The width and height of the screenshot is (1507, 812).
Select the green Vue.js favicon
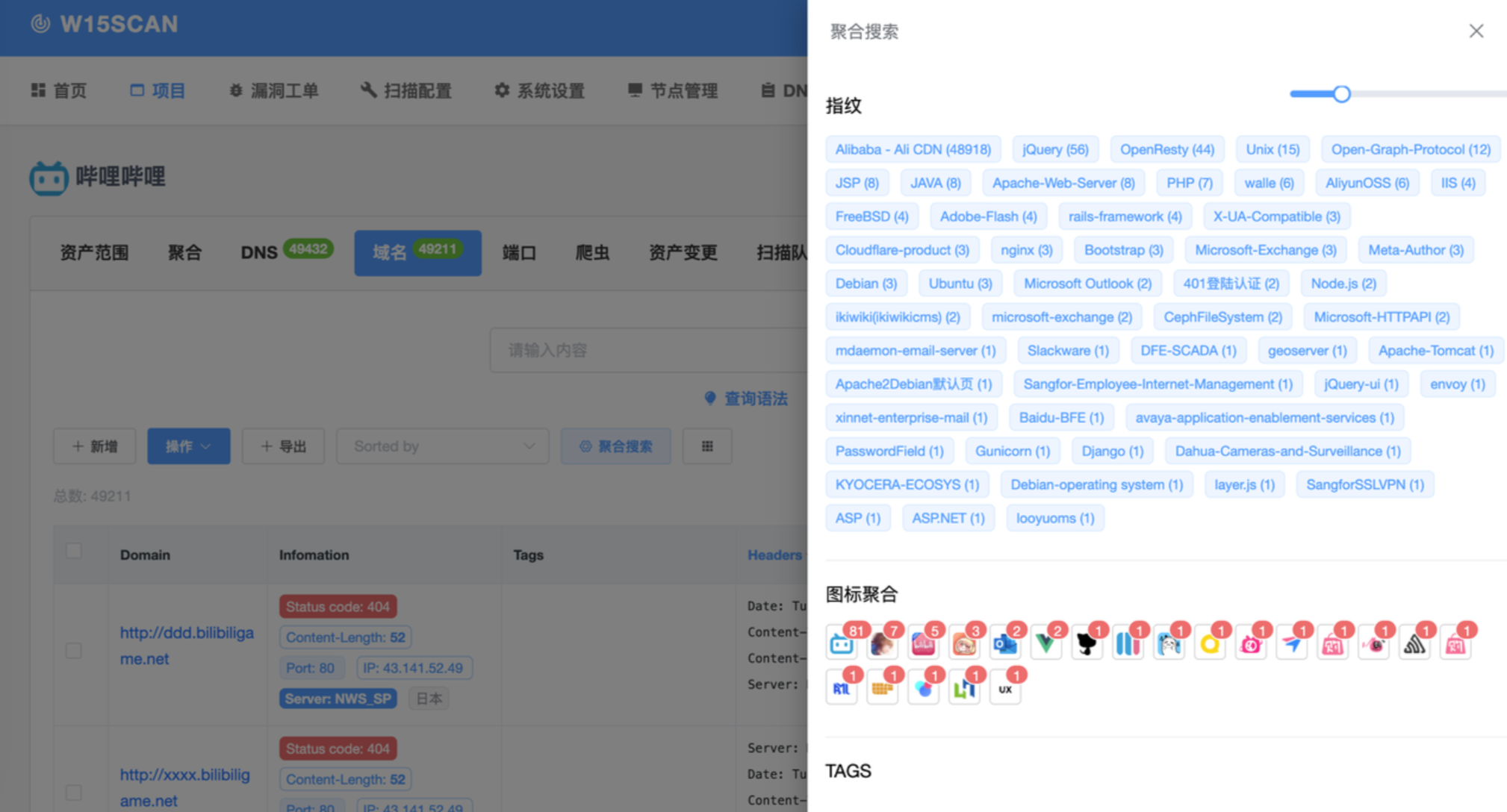click(1046, 643)
